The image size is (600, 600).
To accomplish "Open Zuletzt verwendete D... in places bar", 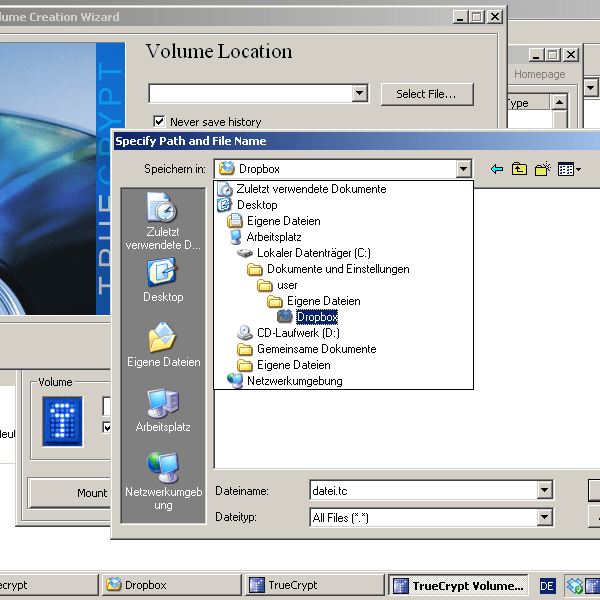I will (x=163, y=221).
